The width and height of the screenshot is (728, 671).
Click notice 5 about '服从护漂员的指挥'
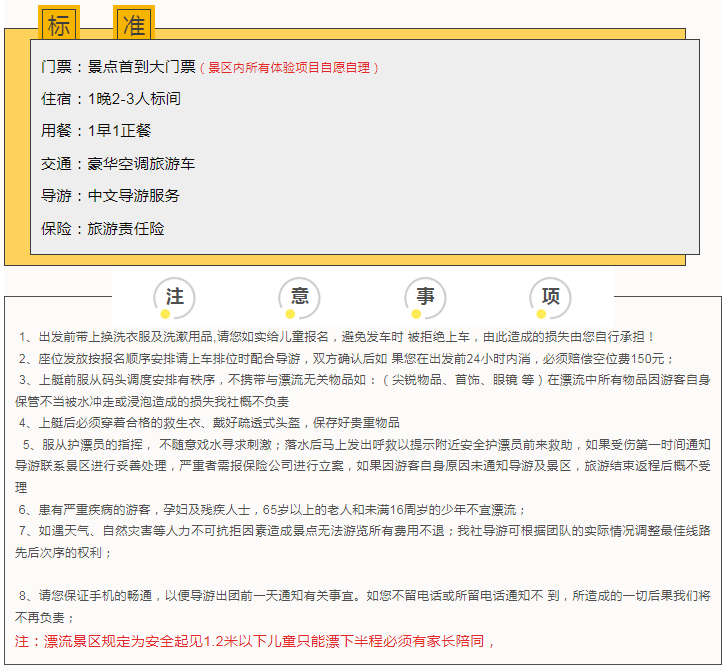click(x=366, y=445)
